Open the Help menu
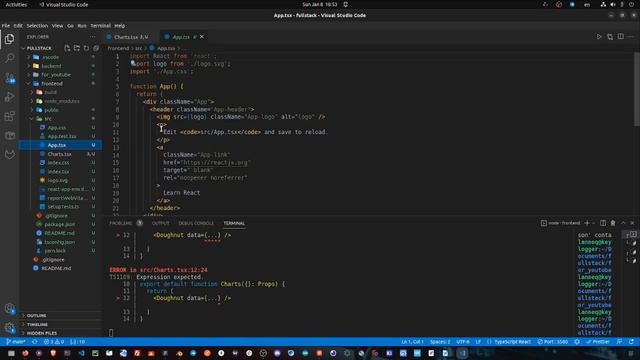 coord(120,25)
